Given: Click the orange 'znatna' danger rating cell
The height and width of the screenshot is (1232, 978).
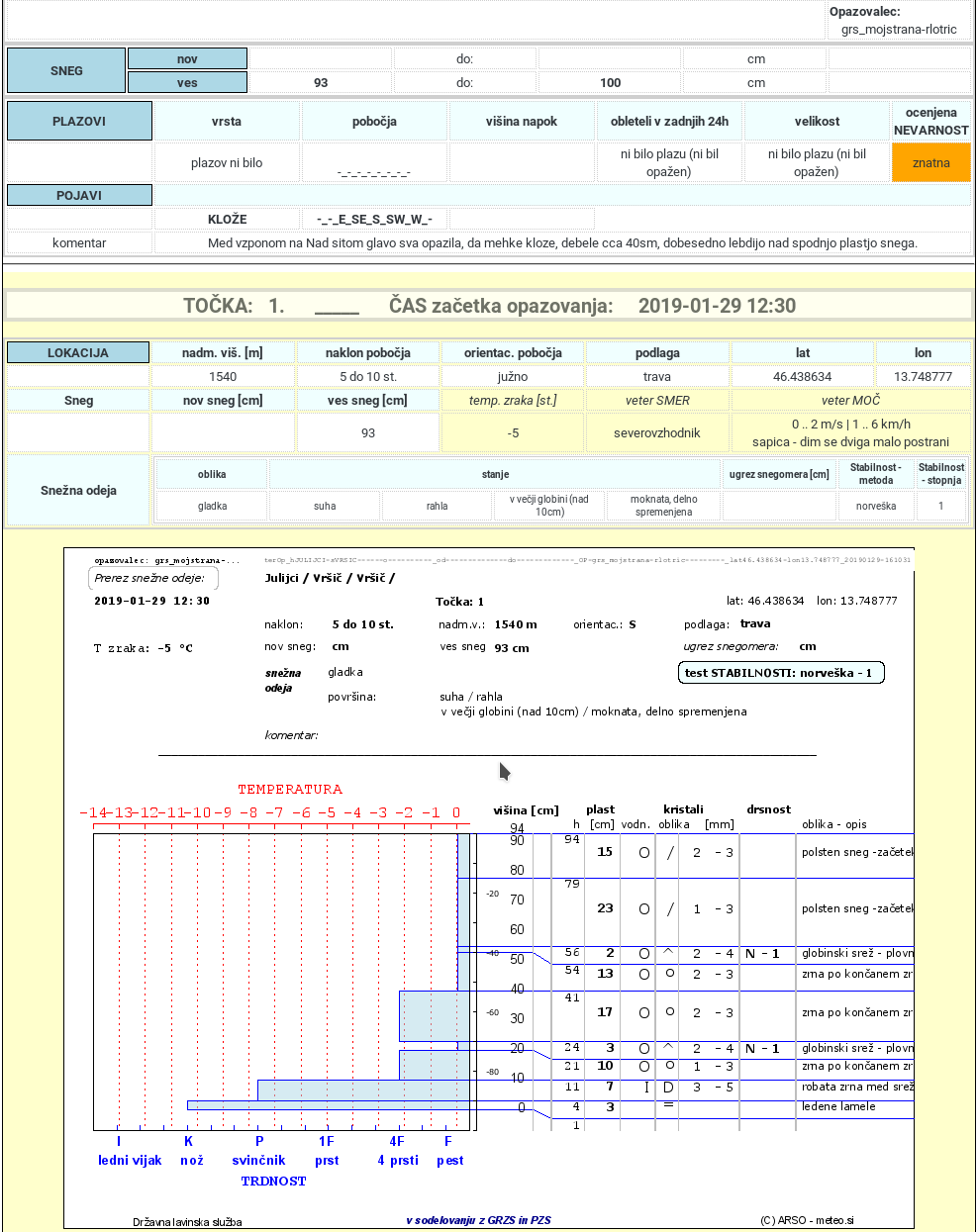Looking at the screenshot, I should (930, 162).
